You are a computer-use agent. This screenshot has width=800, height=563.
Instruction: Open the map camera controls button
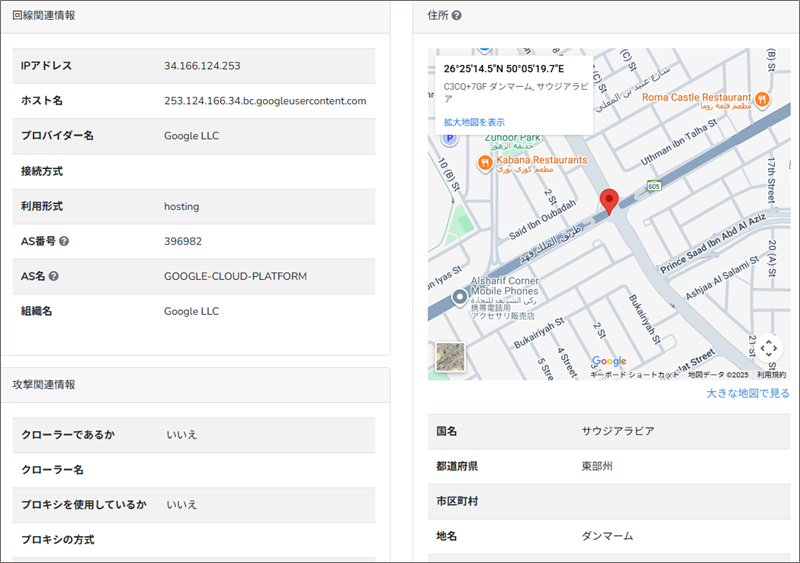pos(767,348)
